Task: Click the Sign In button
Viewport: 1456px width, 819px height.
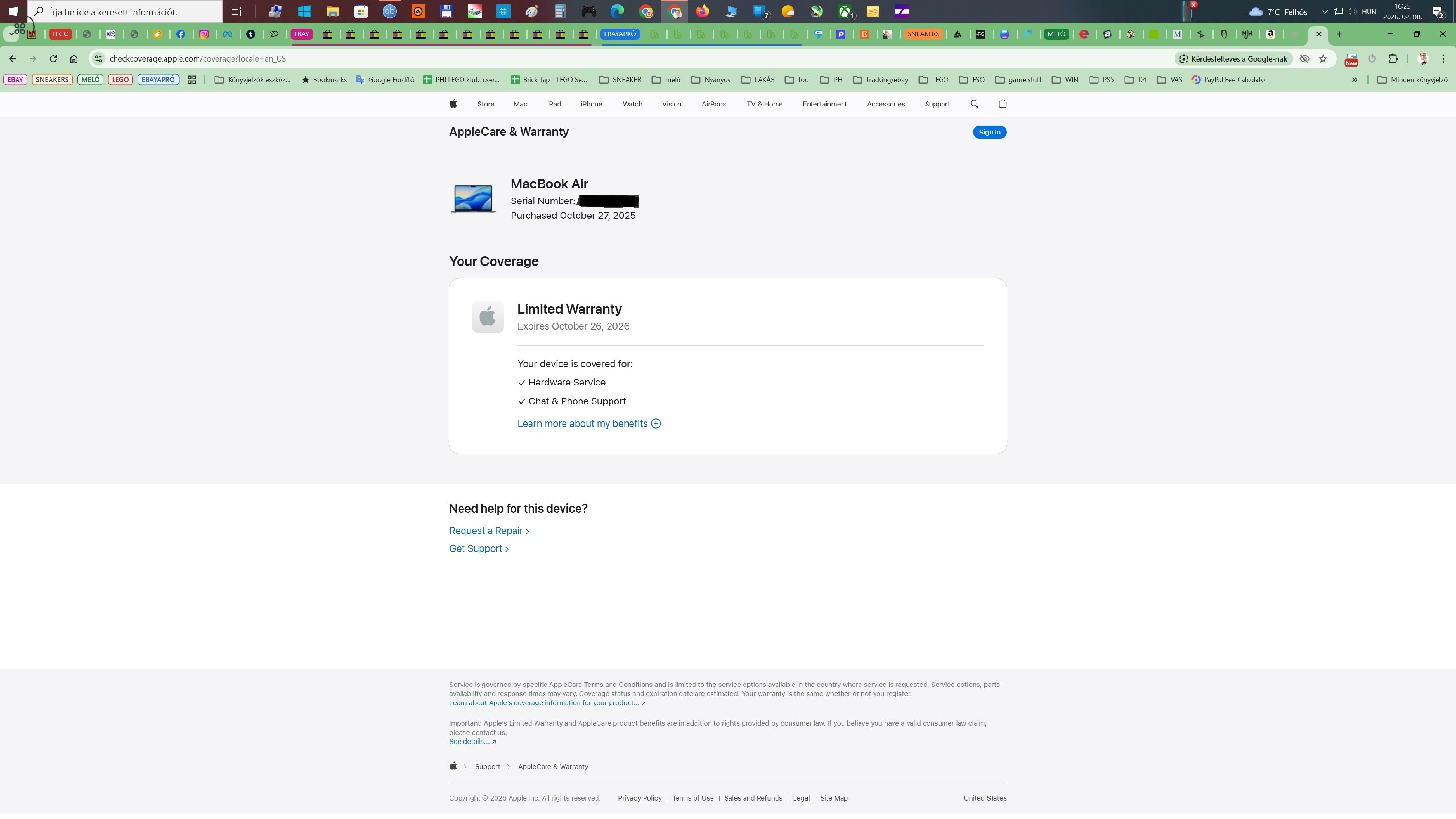Action: coord(989,132)
